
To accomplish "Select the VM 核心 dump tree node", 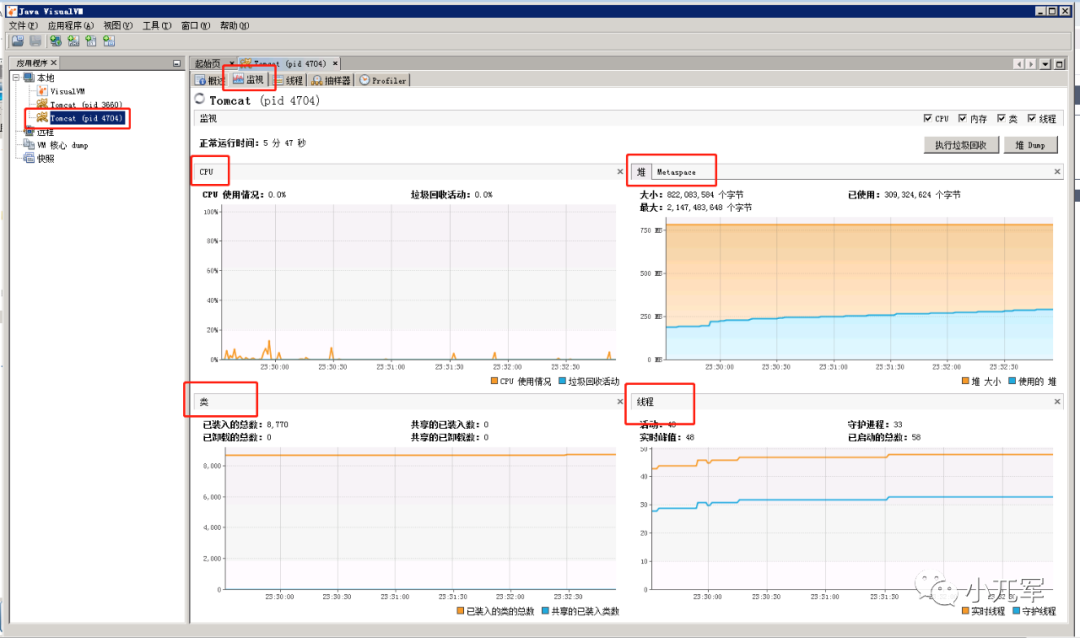I will [63, 145].
